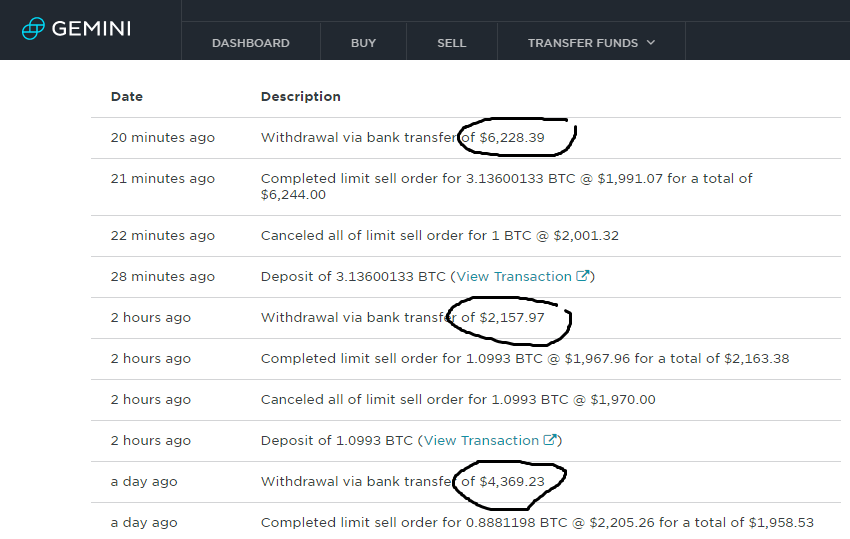The image size is (850, 539).
Task: Click the GEMINI brand name text
Action: click(91, 29)
